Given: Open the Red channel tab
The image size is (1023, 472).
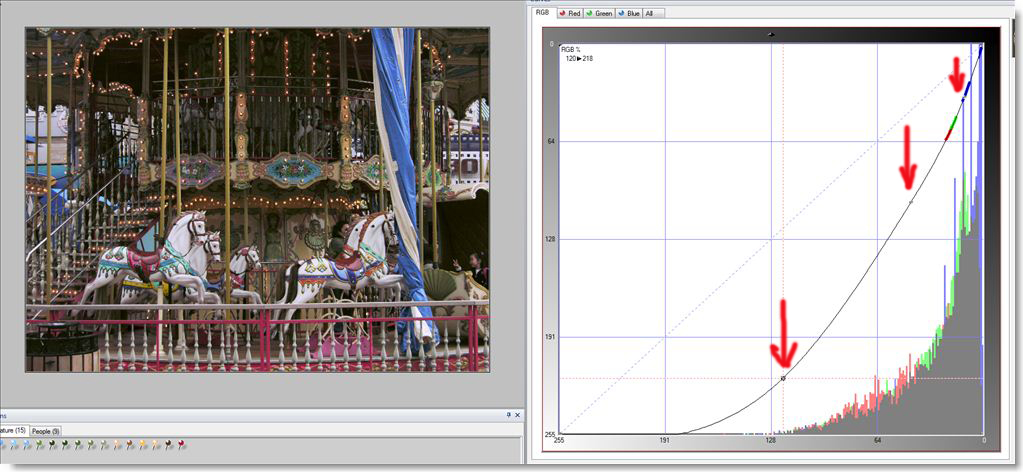Looking at the screenshot, I should [571, 13].
